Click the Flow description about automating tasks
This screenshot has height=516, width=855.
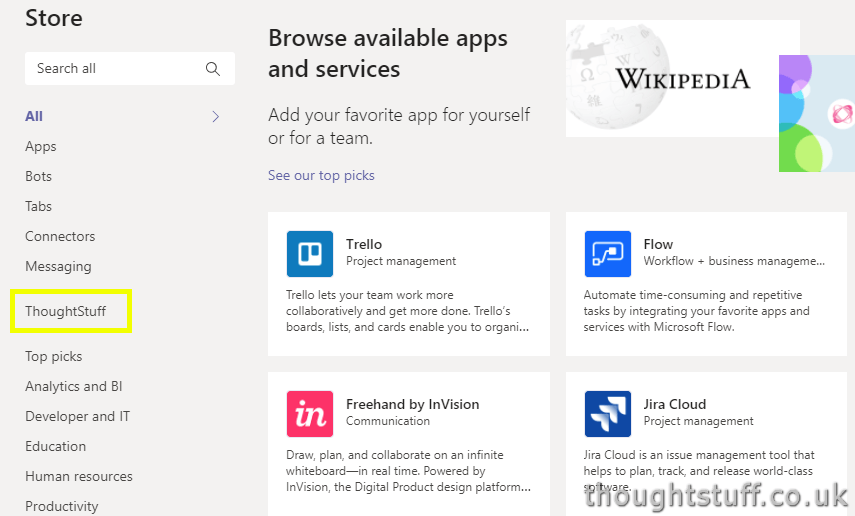[696, 311]
